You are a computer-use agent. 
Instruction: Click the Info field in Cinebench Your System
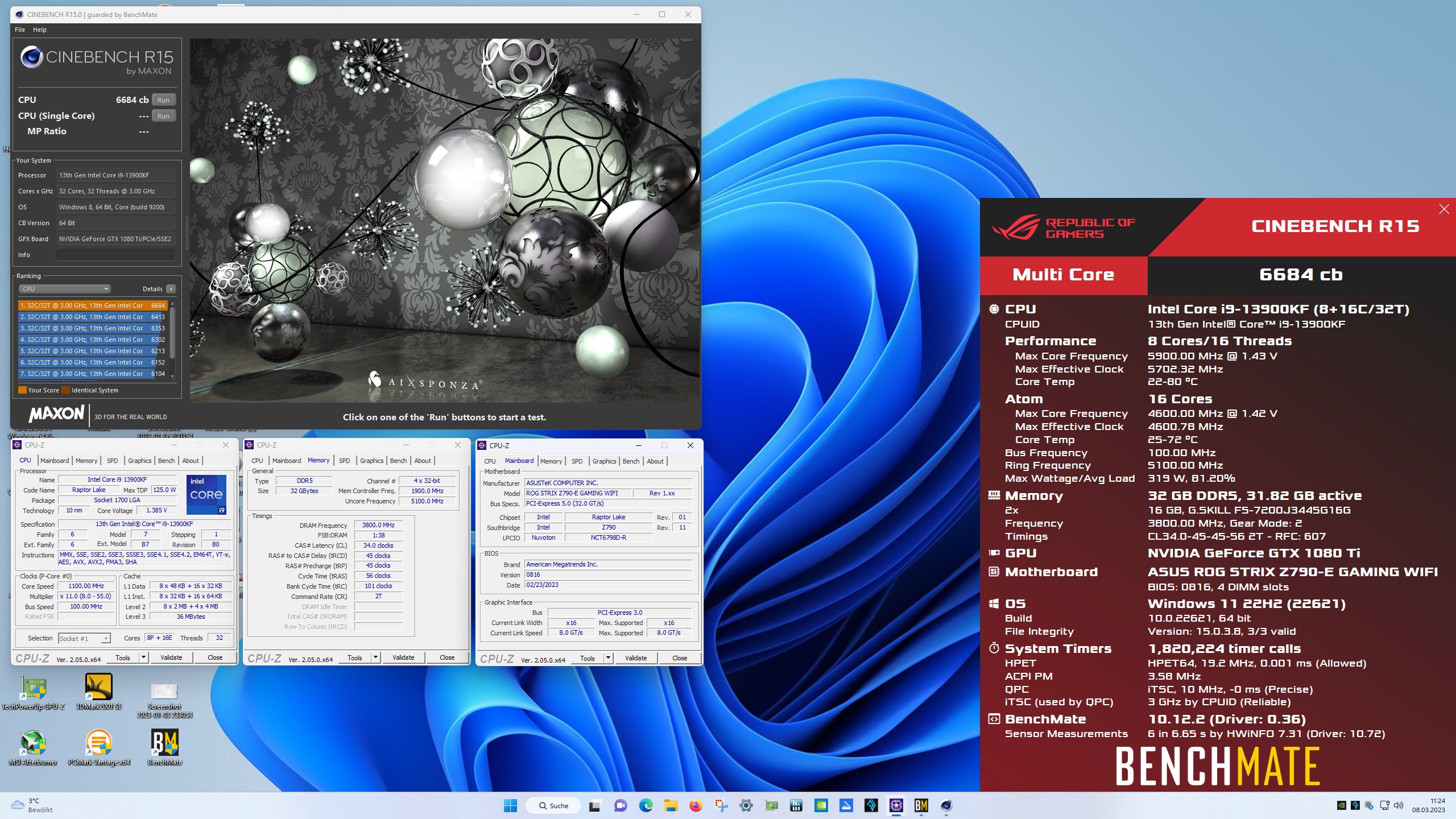click(x=115, y=255)
